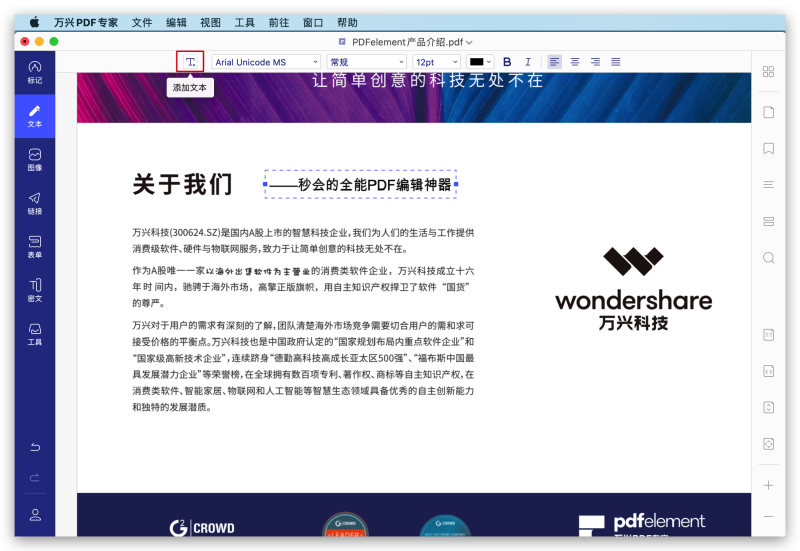Open the bookmark panel icon
This screenshot has height=551, width=800.
click(768, 148)
